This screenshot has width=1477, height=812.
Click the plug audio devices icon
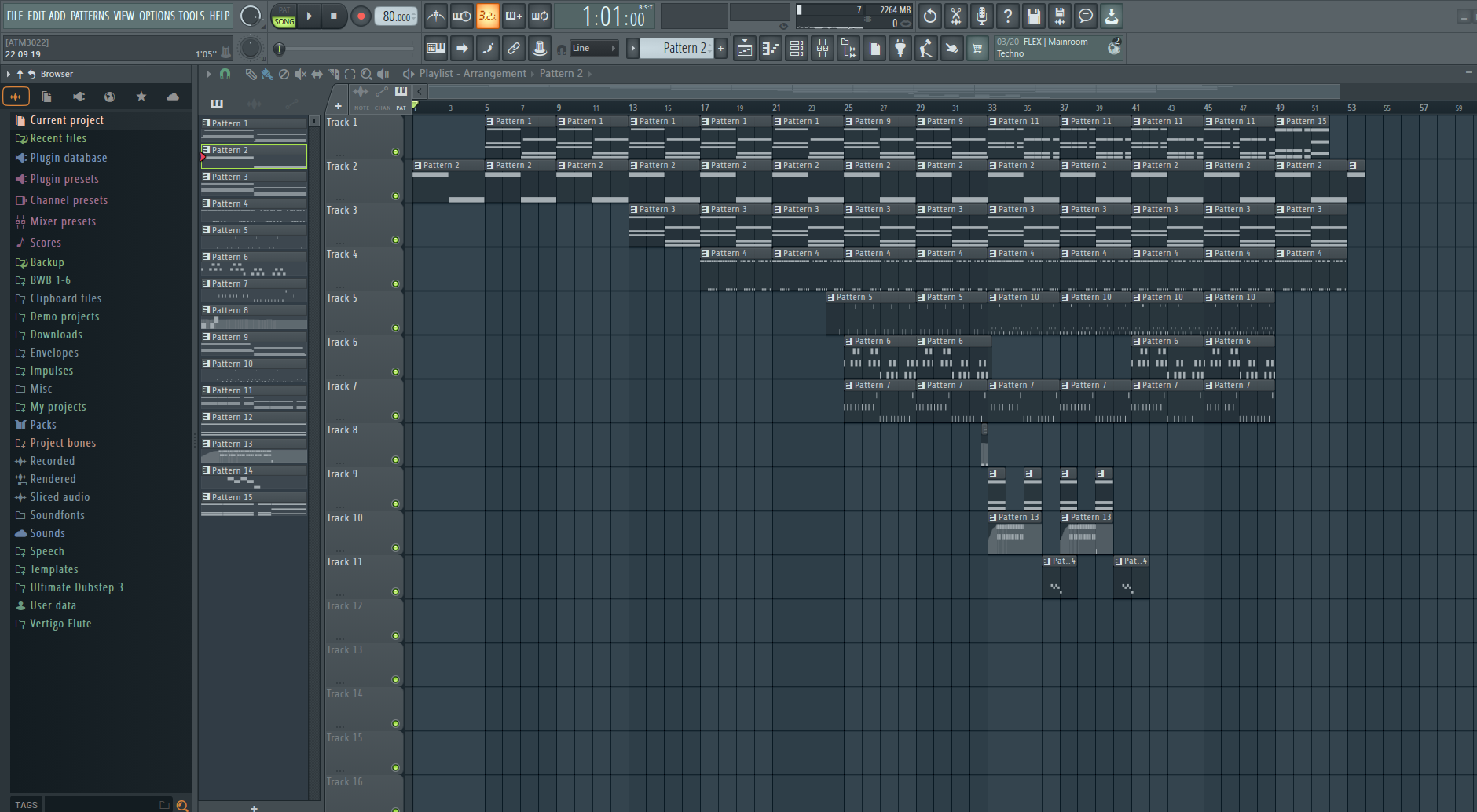(900, 49)
